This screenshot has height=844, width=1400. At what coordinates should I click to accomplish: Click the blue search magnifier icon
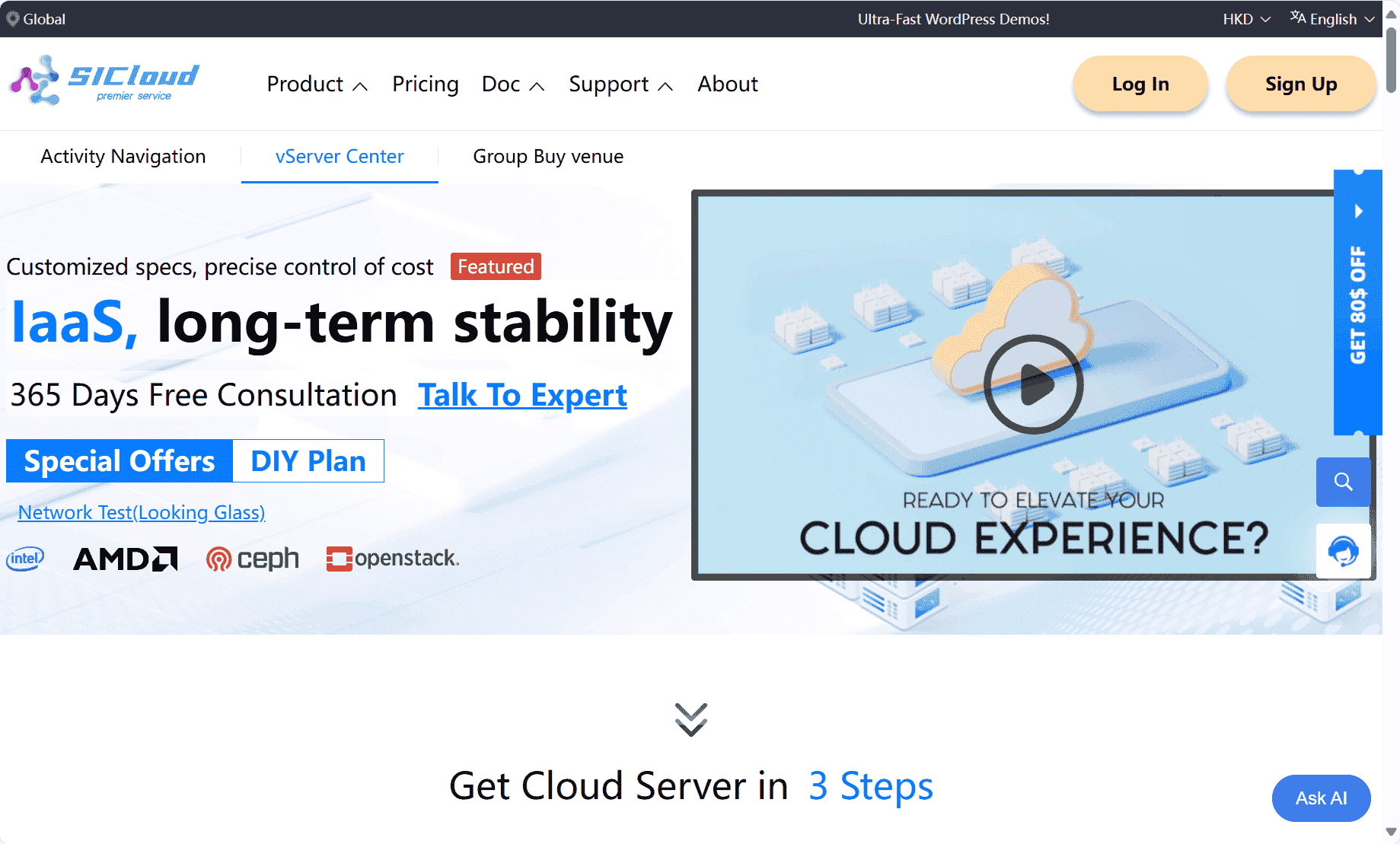coord(1343,482)
